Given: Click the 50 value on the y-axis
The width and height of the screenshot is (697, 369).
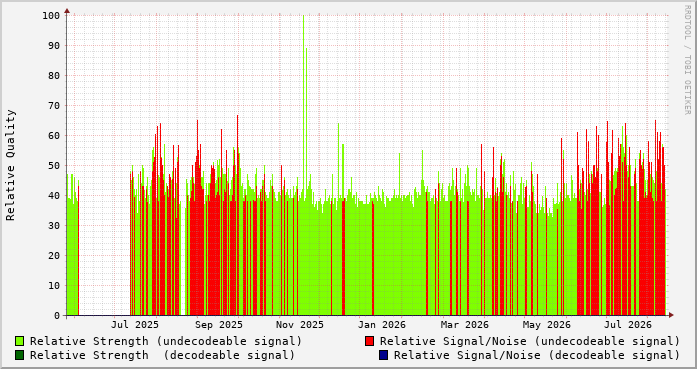Looking at the screenshot, I should click(54, 165).
